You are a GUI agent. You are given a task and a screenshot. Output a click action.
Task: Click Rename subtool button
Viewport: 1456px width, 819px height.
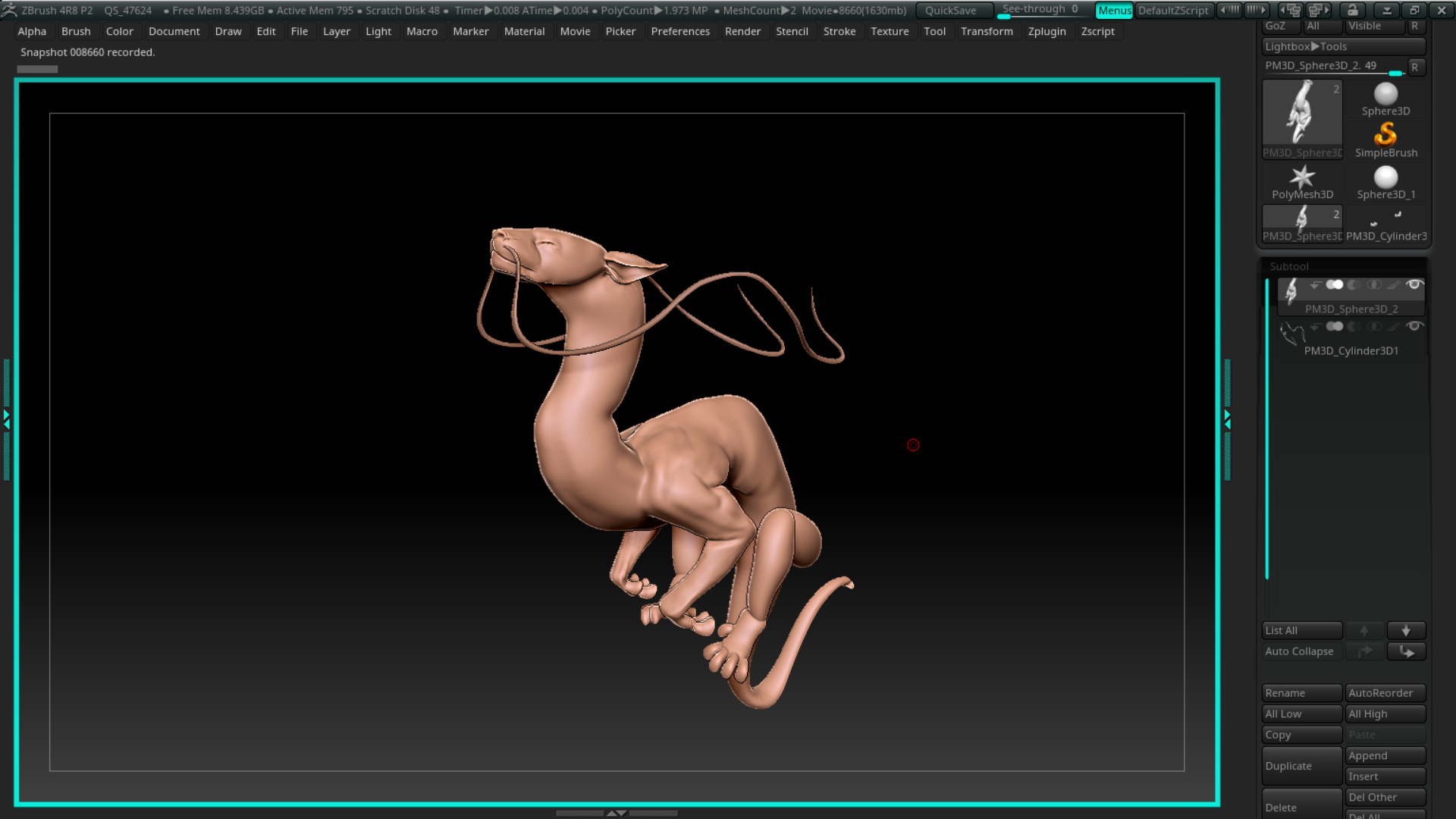click(1302, 693)
